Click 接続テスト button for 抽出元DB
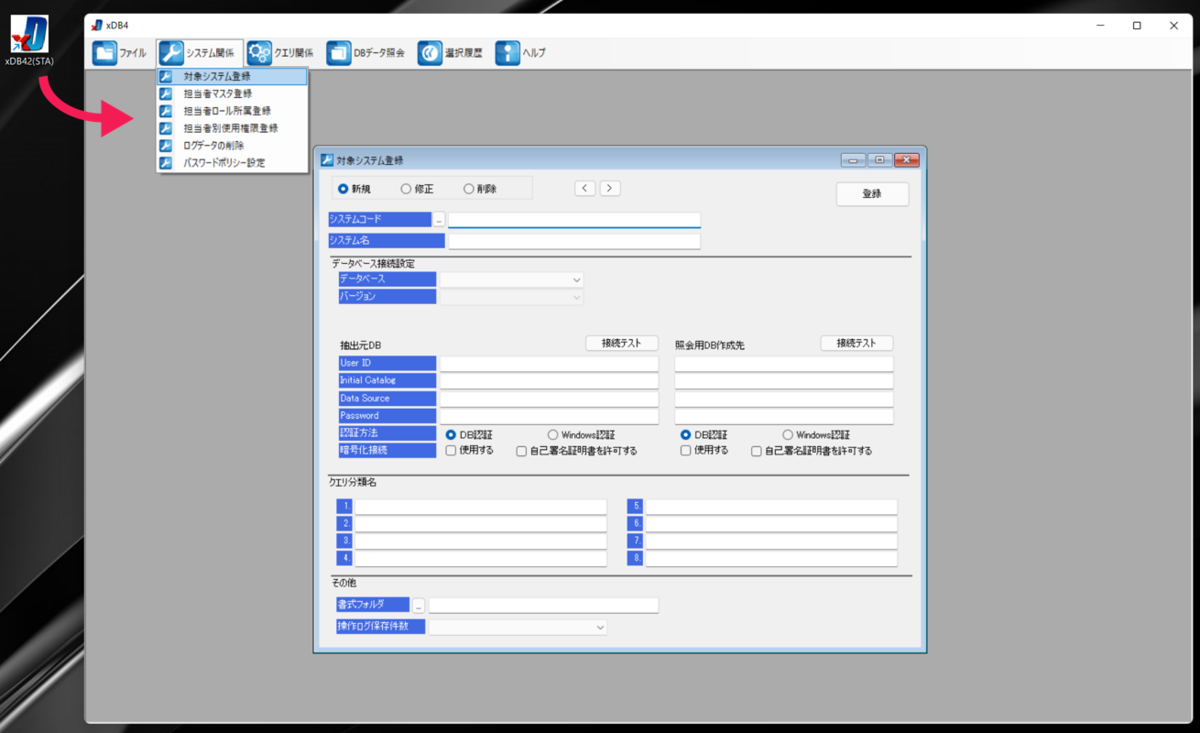Image resolution: width=1200 pixels, height=733 pixels. point(622,343)
